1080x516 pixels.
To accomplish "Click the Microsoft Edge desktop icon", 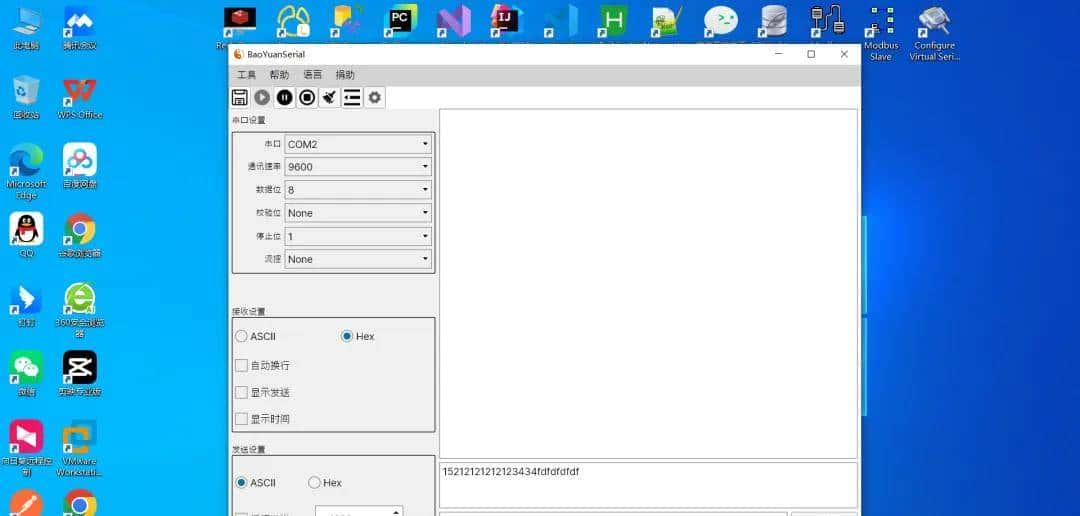I will pos(26,171).
